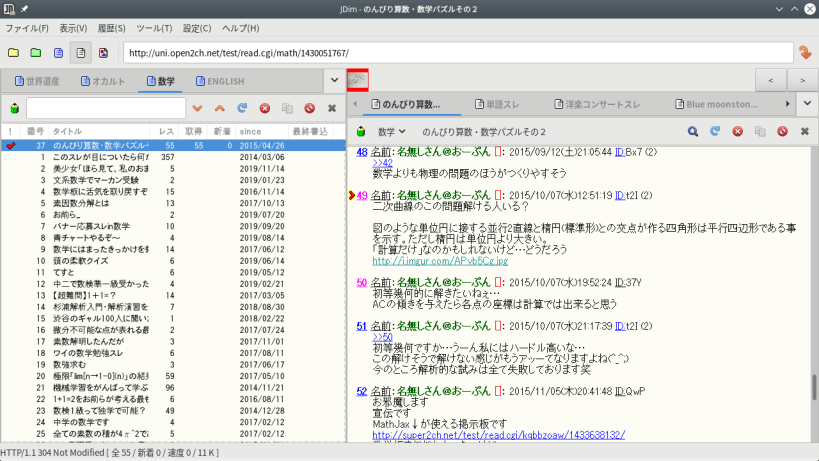Open the ファイル(F) menu
Screen dimensions: 819x461
27,28
